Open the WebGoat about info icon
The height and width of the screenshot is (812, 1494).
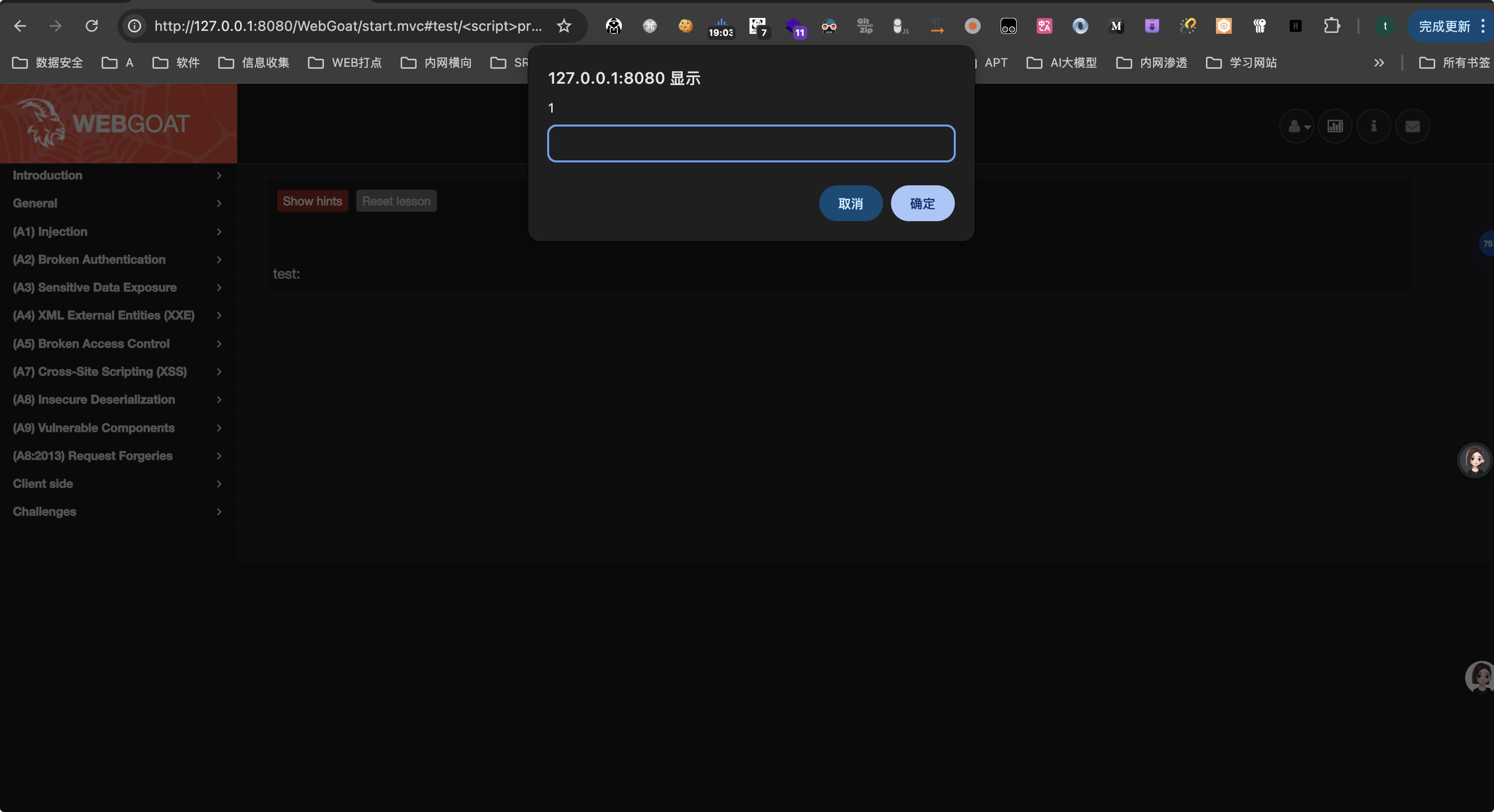[1374, 126]
